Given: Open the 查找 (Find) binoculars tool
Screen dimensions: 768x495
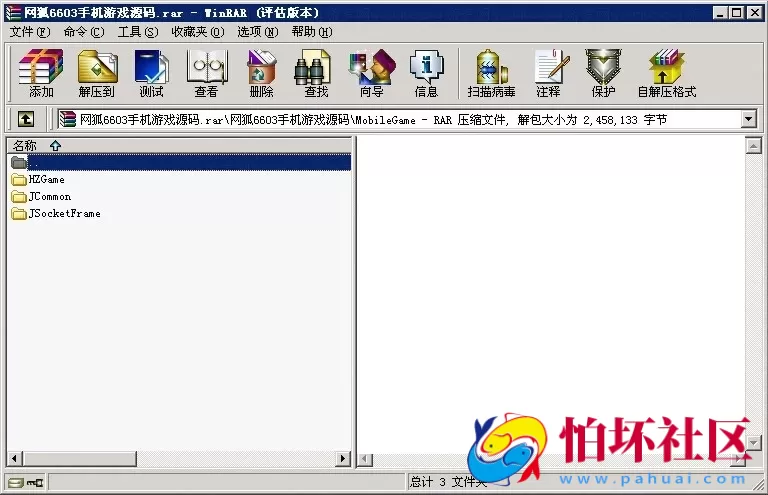Looking at the screenshot, I should pyautogui.click(x=316, y=74).
